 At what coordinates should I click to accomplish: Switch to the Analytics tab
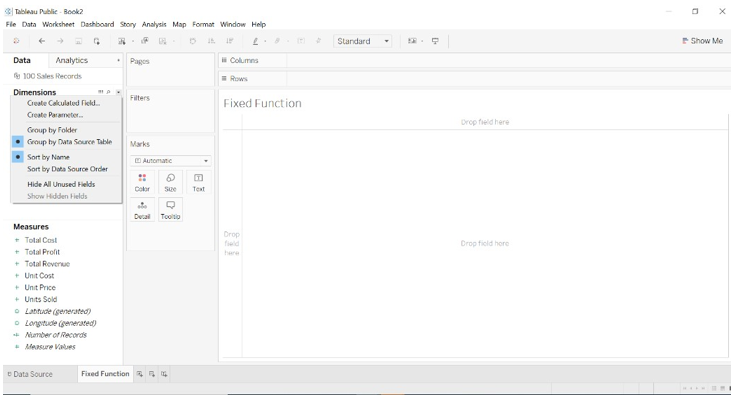tap(72, 60)
